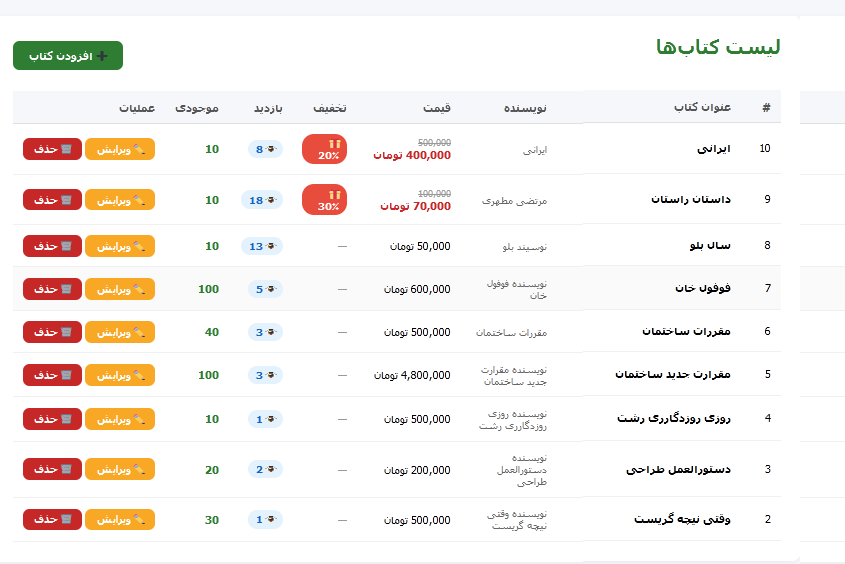Click the عملیات column header
Screen dimensions: 845x564
click(x=137, y=108)
